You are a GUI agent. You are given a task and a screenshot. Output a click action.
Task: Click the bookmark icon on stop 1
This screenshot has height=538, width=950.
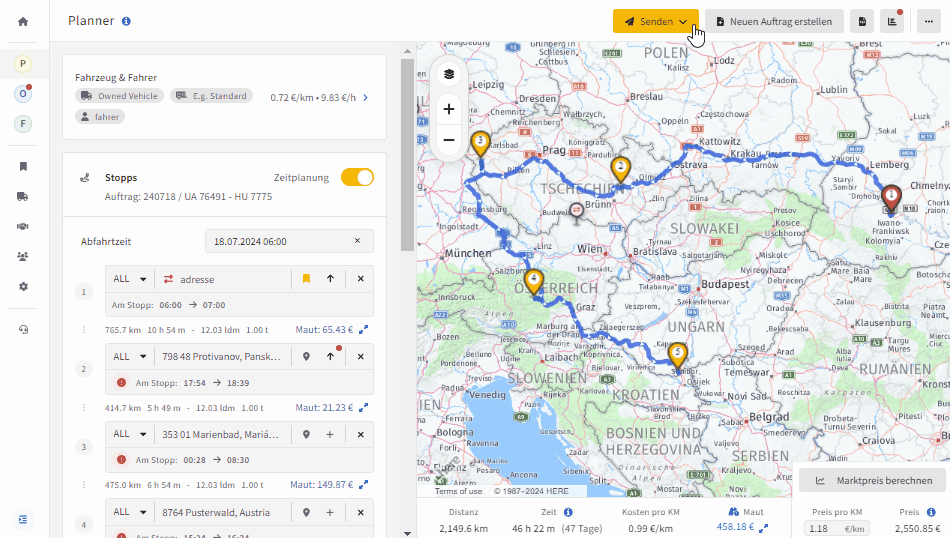(307, 279)
